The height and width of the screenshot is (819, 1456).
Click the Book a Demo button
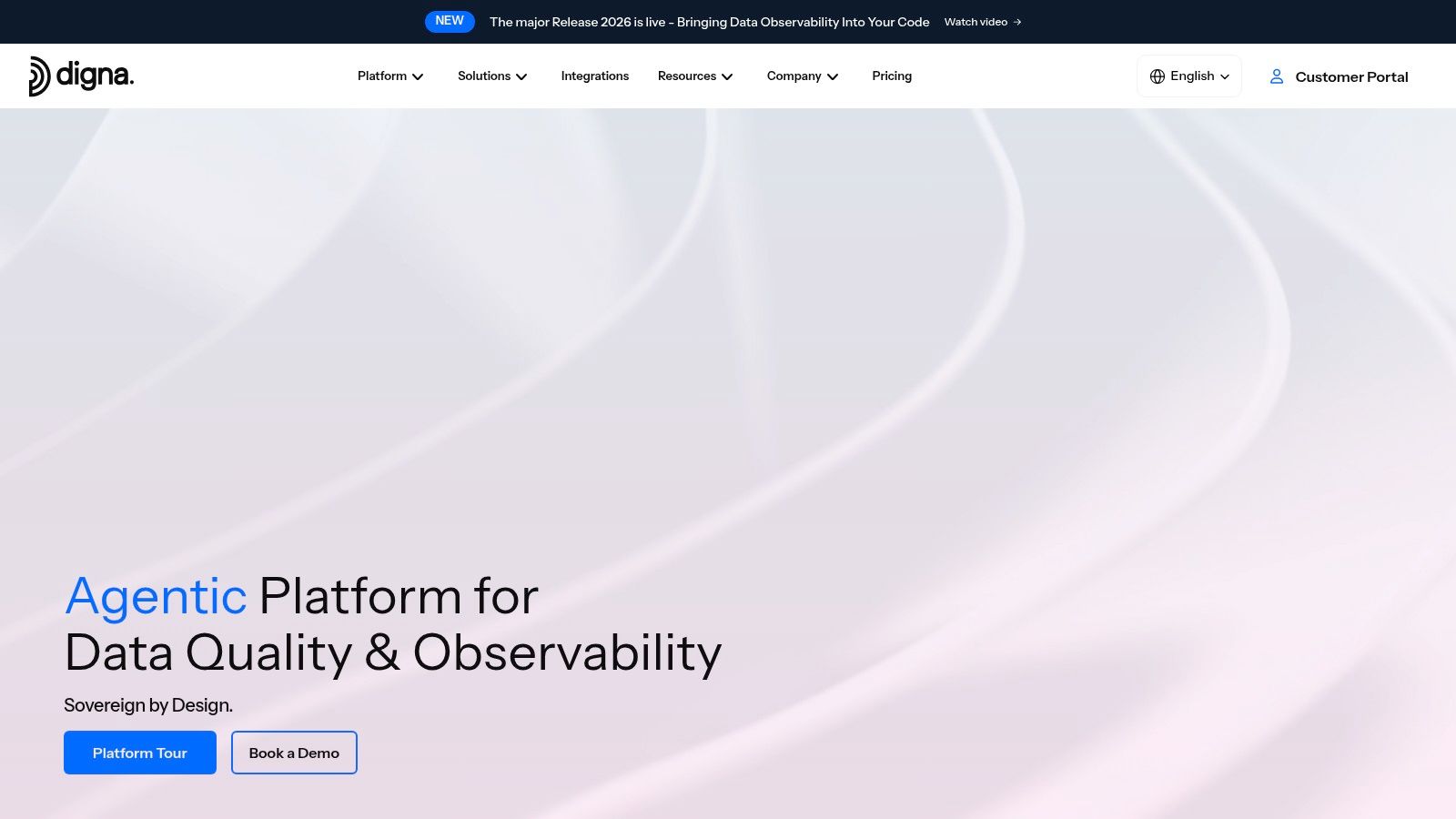pyautogui.click(x=294, y=753)
